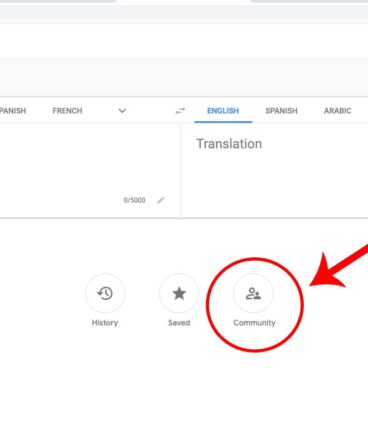Viewport: 368px width, 445px height.
Task: Select the active browser tab at top
Action: [x=184, y=2]
